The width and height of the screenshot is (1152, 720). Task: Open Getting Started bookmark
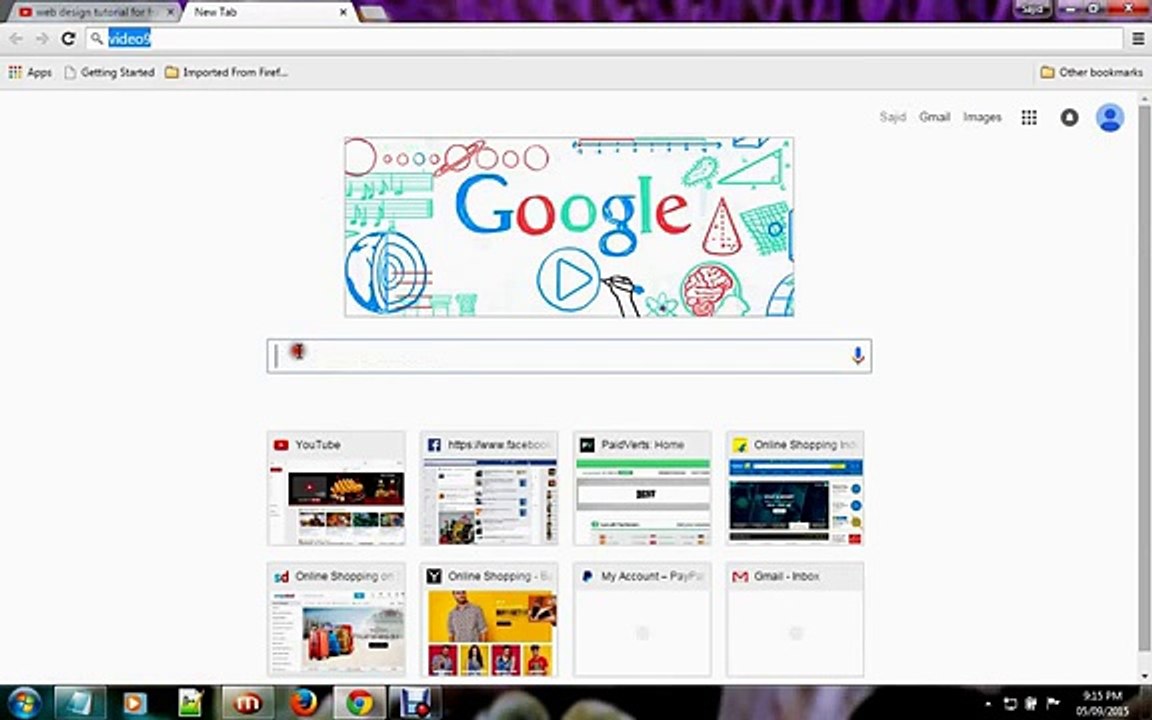point(109,72)
